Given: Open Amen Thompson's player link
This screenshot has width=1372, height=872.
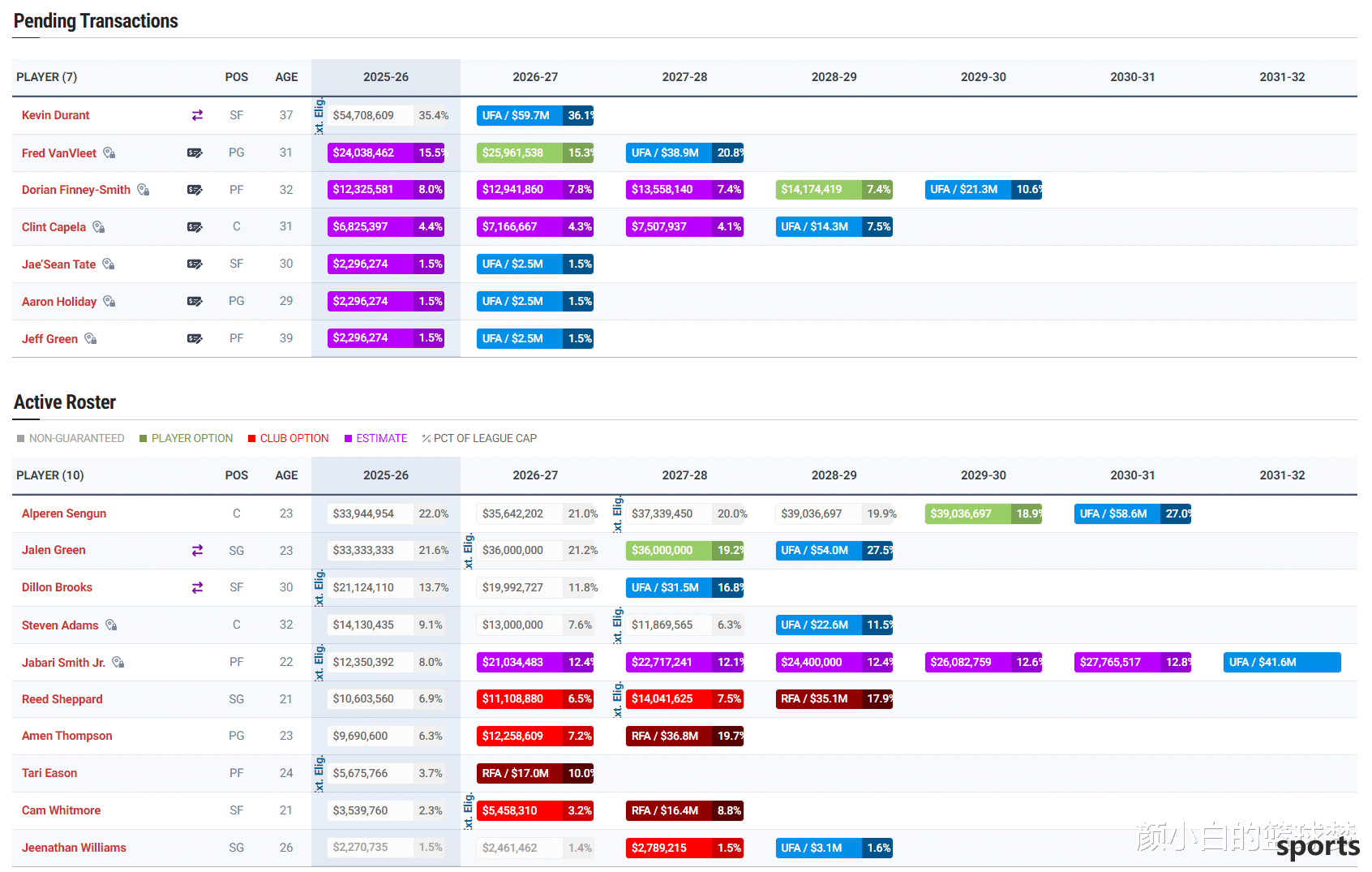Looking at the screenshot, I should point(66,736).
